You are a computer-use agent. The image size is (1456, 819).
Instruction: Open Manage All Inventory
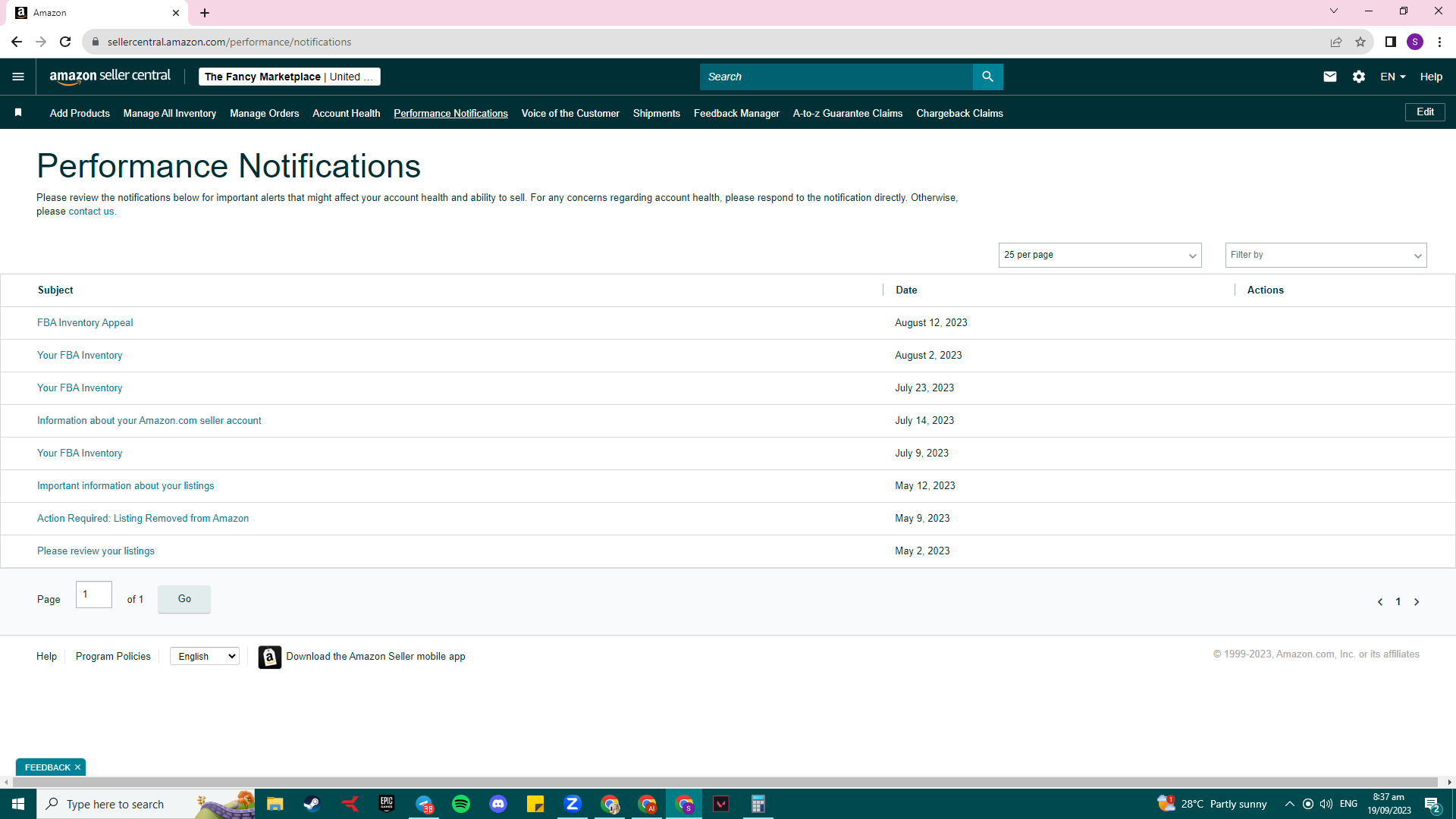(x=170, y=113)
